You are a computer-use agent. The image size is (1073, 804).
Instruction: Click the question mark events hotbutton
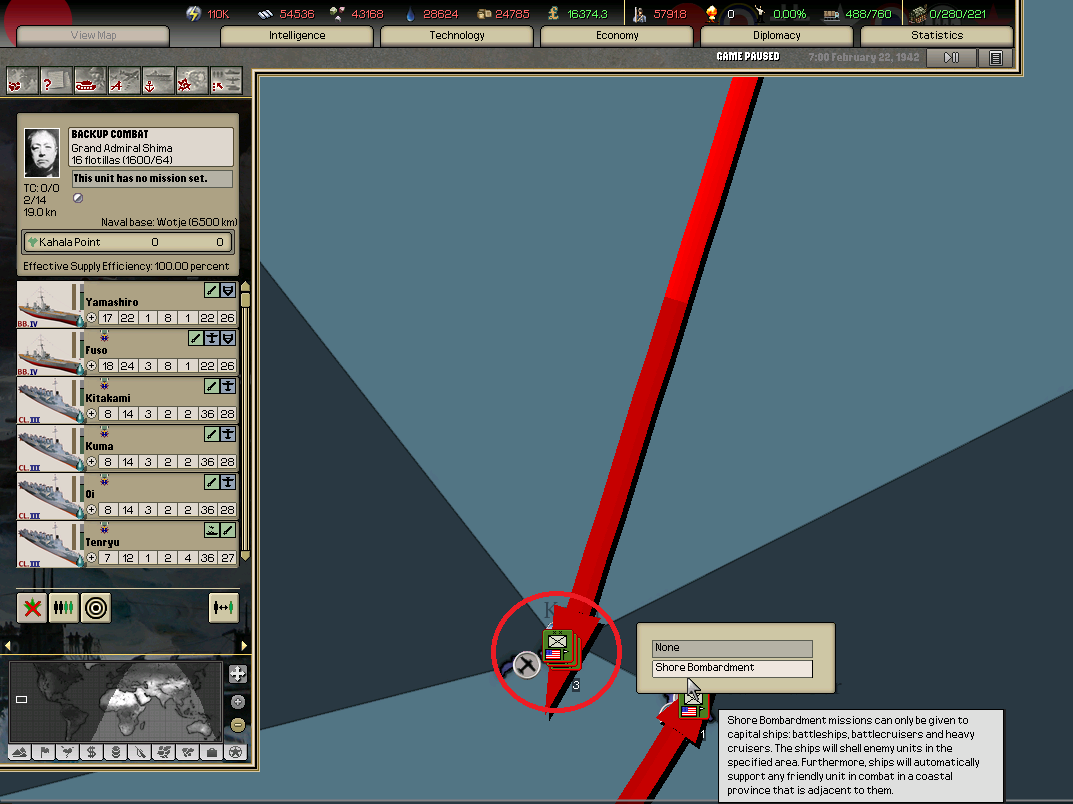[x=55, y=79]
